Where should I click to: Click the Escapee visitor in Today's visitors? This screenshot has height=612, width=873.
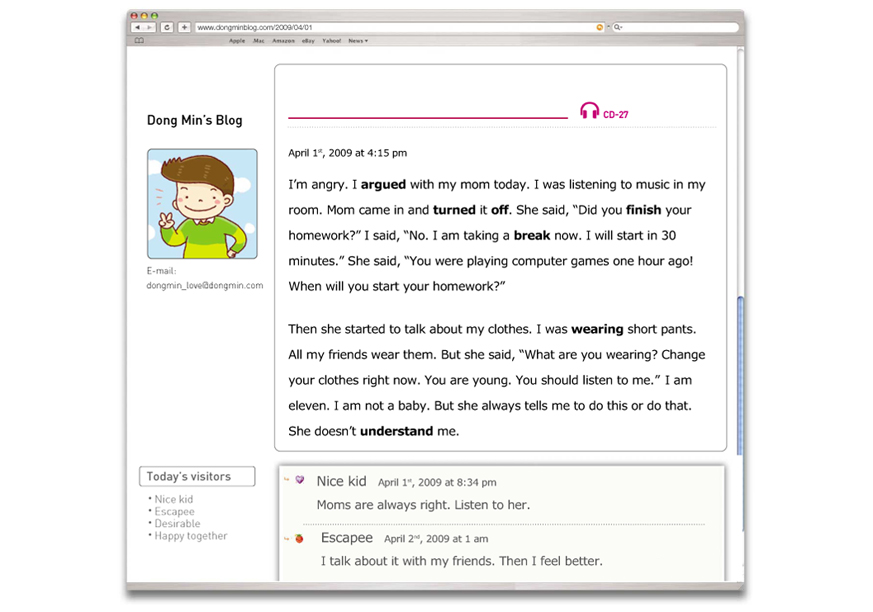pos(174,511)
